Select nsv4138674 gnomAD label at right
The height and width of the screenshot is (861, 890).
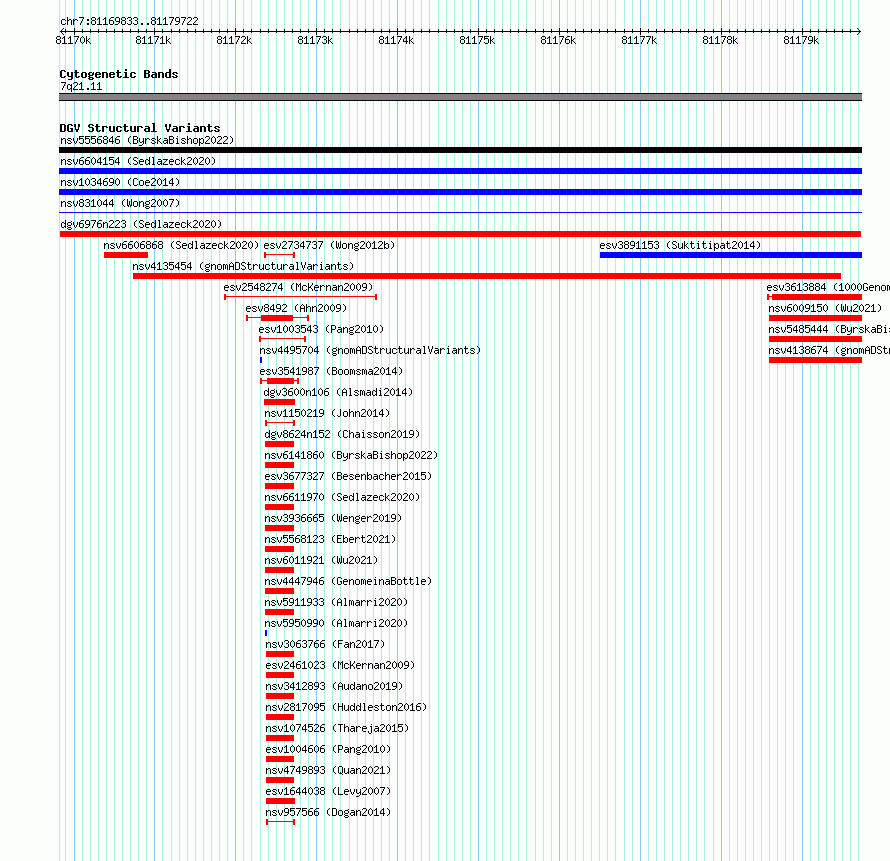829,350
